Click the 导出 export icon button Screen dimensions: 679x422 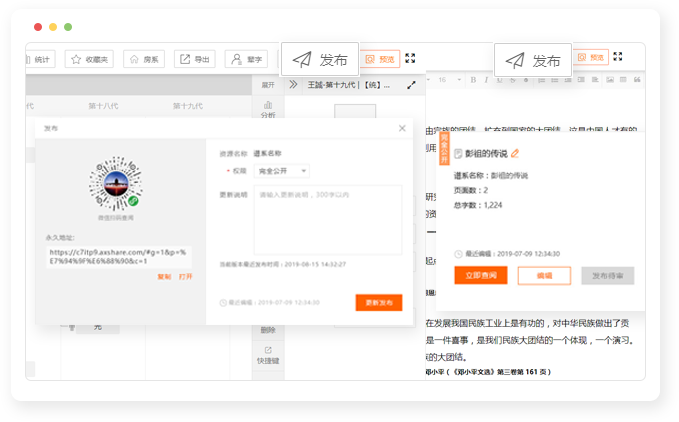(x=194, y=59)
